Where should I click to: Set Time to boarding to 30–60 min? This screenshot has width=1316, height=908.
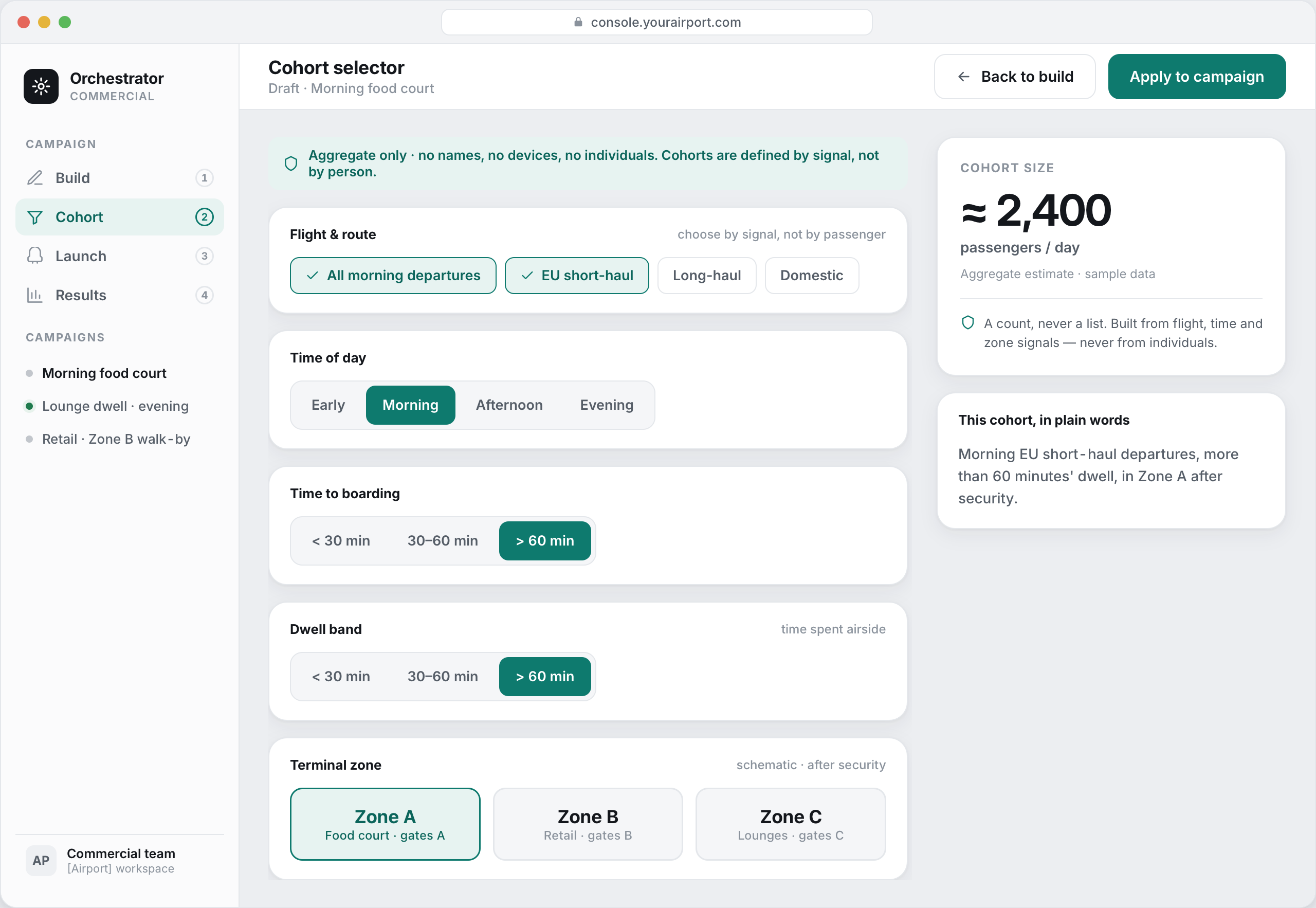443,541
